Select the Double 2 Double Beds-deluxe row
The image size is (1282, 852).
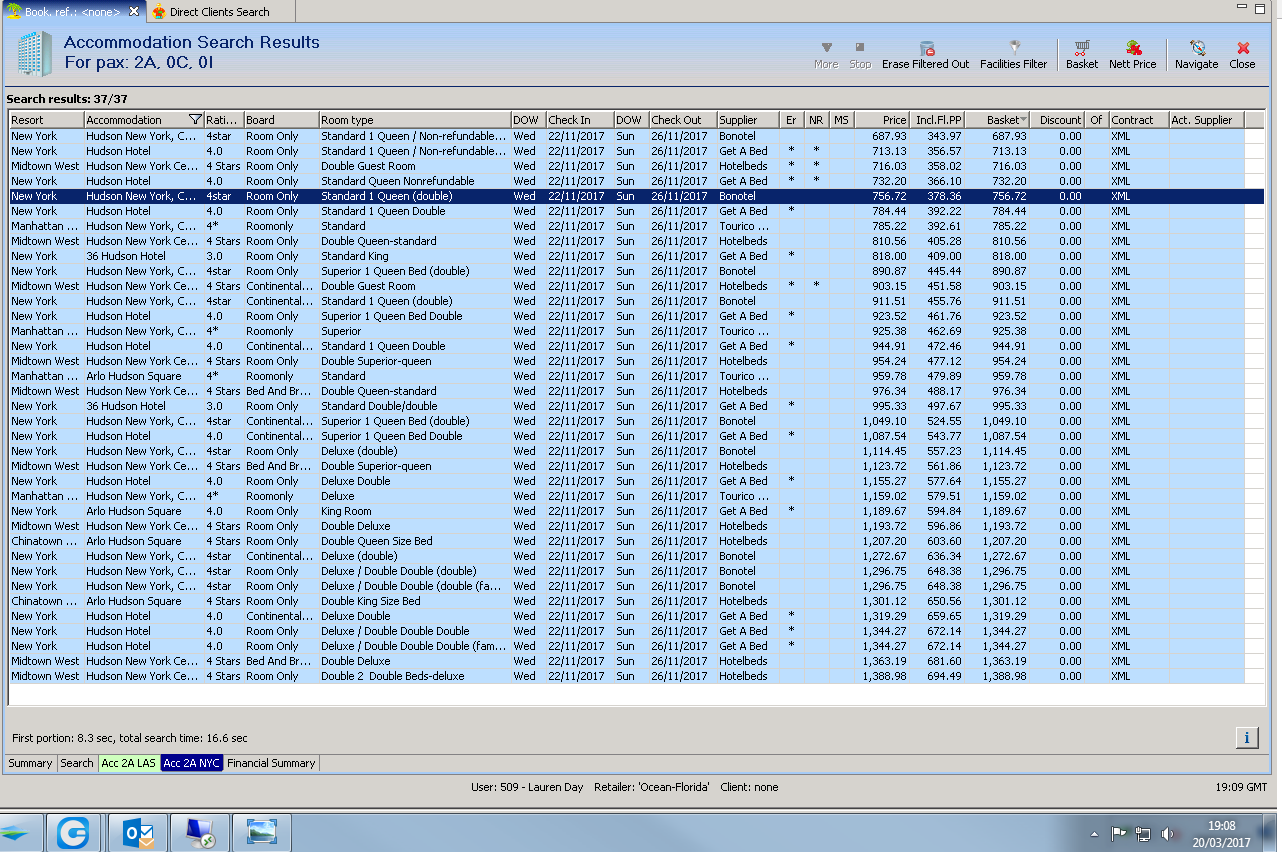[636, 676]
